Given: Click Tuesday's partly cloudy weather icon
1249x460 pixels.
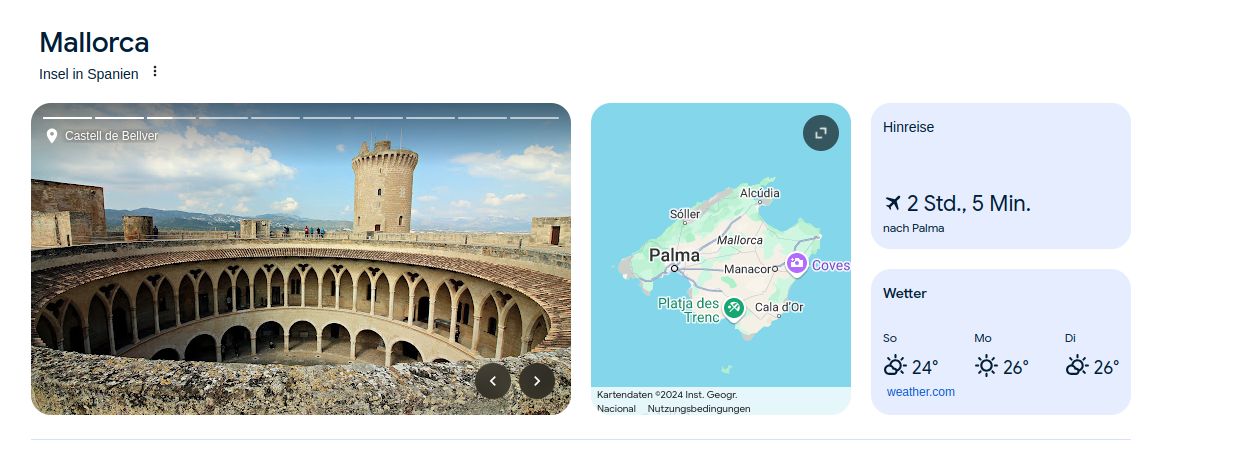Looking at the screenshot, I should click(1077, 366).
